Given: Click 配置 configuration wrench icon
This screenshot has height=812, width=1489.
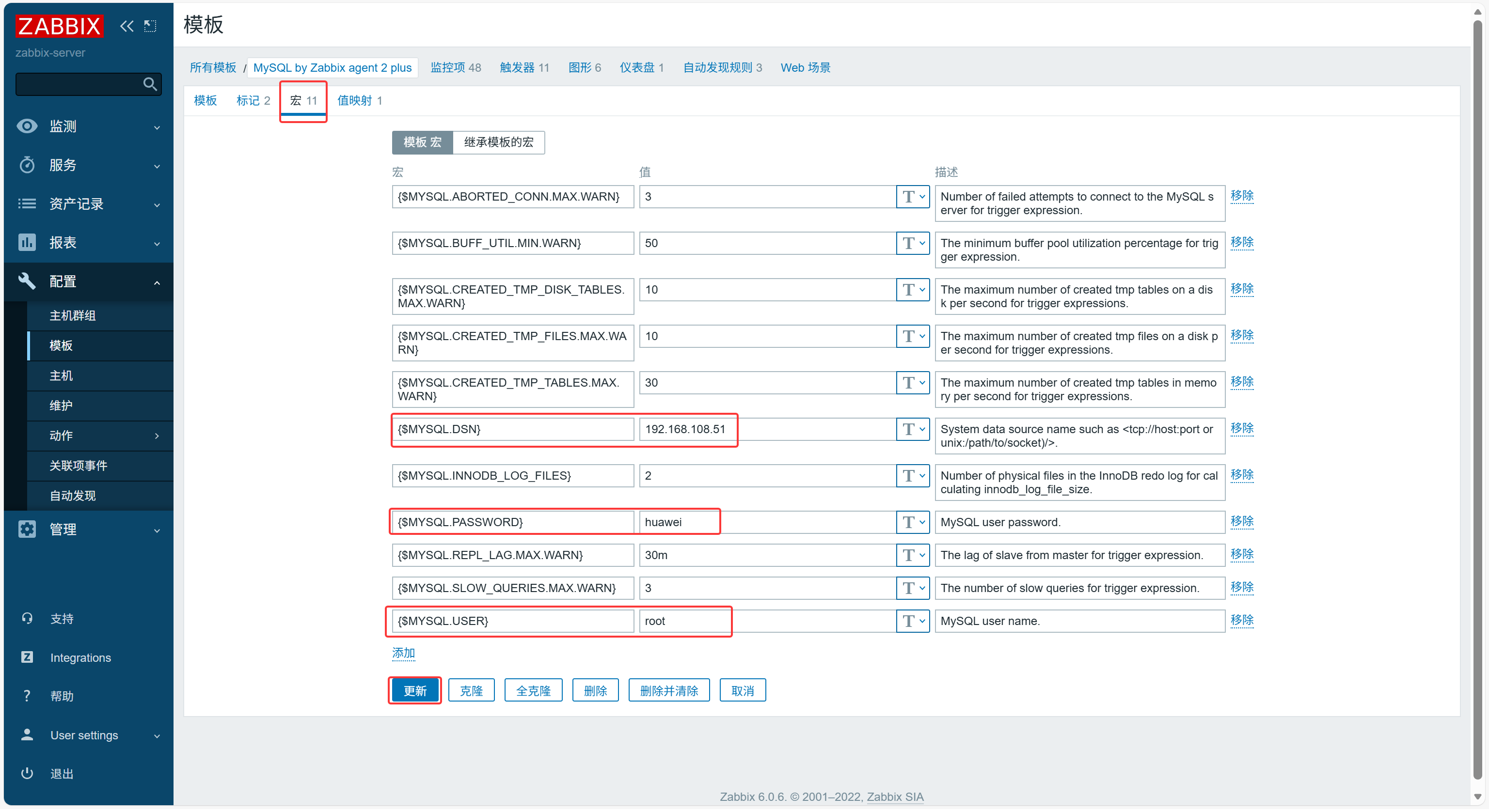Looking at the screenshot, I should pyautogui.click(x=27, y=281).
